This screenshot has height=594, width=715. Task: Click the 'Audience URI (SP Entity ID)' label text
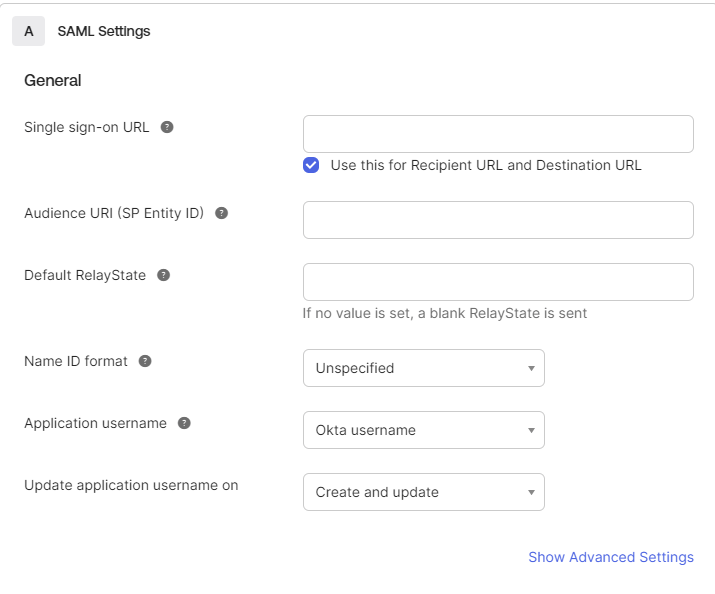[x=114, y=213]
